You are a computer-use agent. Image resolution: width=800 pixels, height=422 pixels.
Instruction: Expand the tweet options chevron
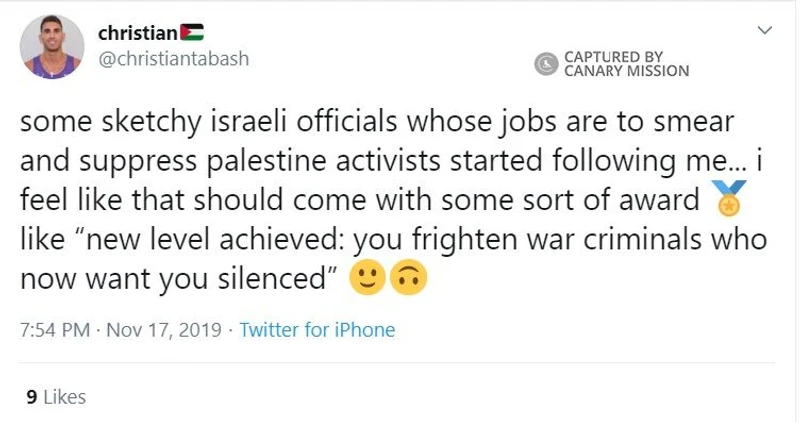click(x=764, y=31)
